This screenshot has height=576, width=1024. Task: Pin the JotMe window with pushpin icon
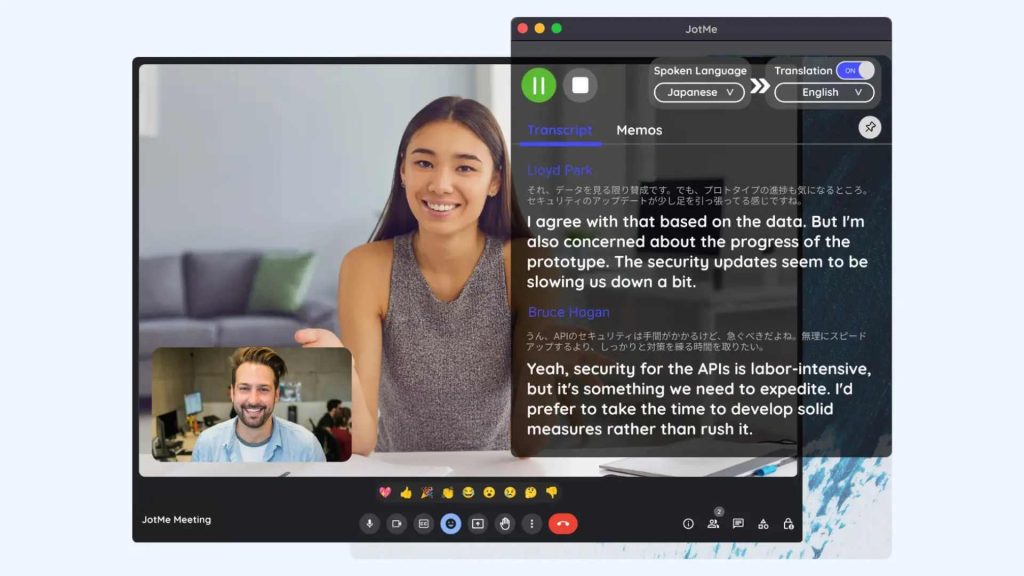tap(869, 127)
